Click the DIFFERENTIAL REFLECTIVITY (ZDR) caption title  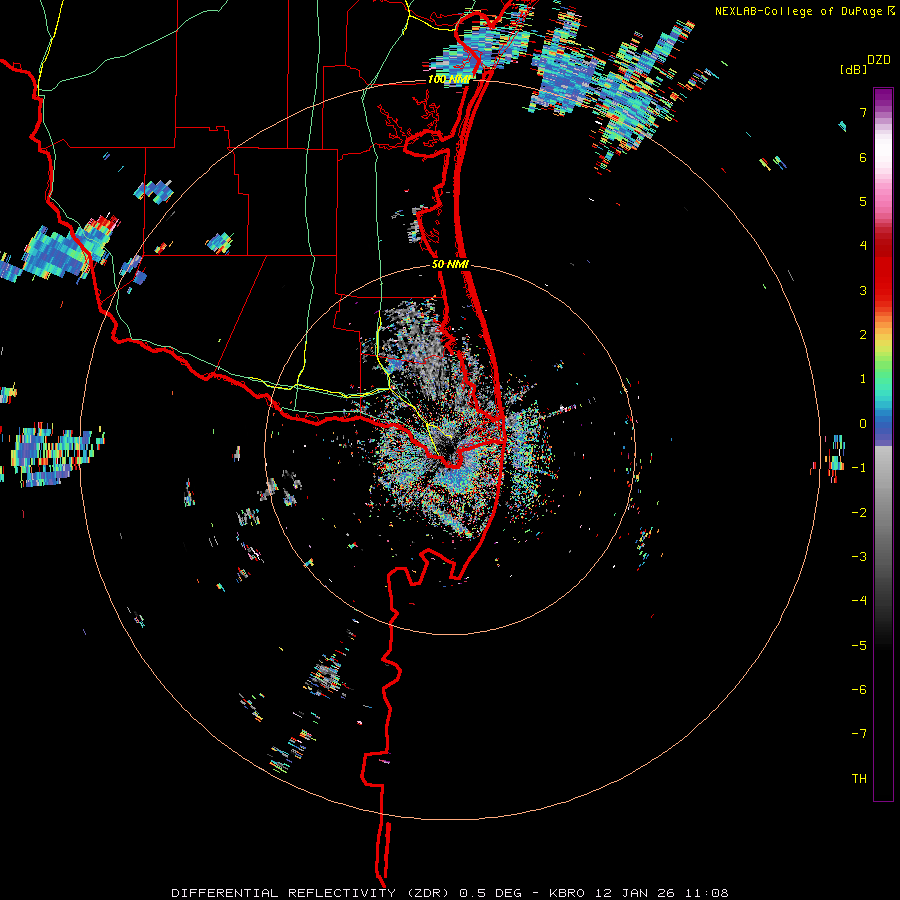pos(312,893)
